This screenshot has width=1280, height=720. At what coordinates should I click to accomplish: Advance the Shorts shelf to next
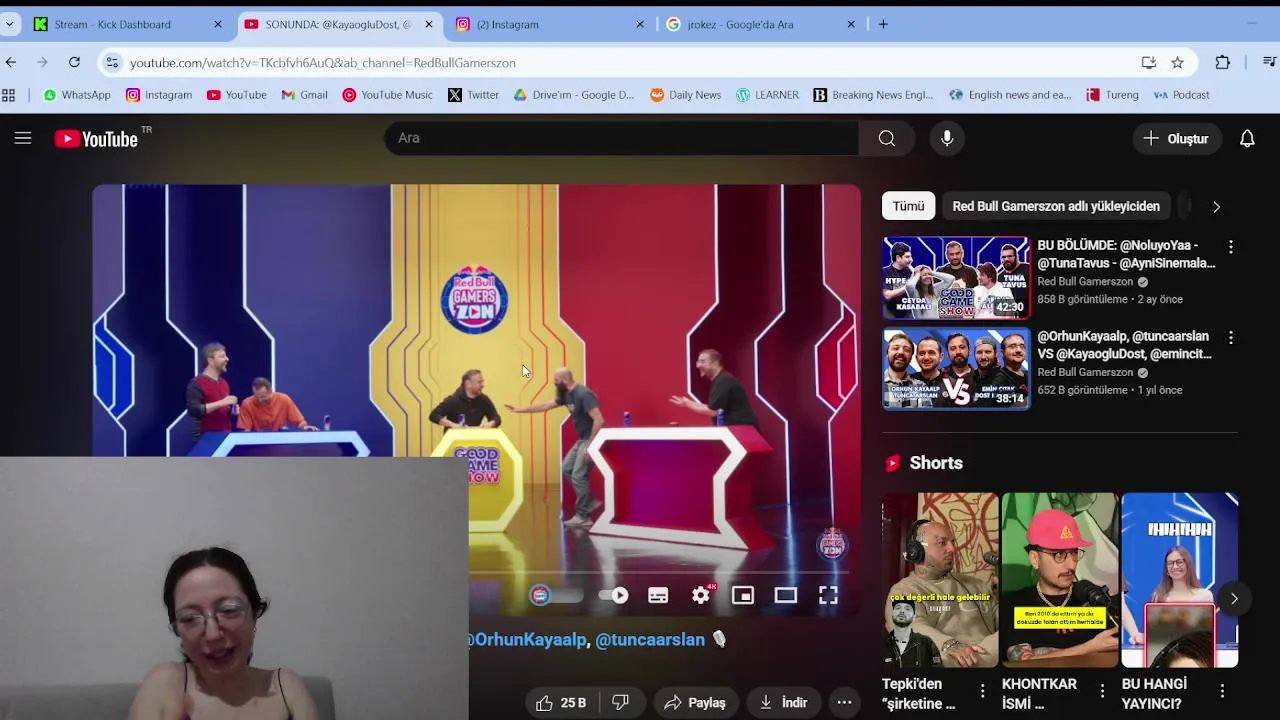tap(1234, 599)
